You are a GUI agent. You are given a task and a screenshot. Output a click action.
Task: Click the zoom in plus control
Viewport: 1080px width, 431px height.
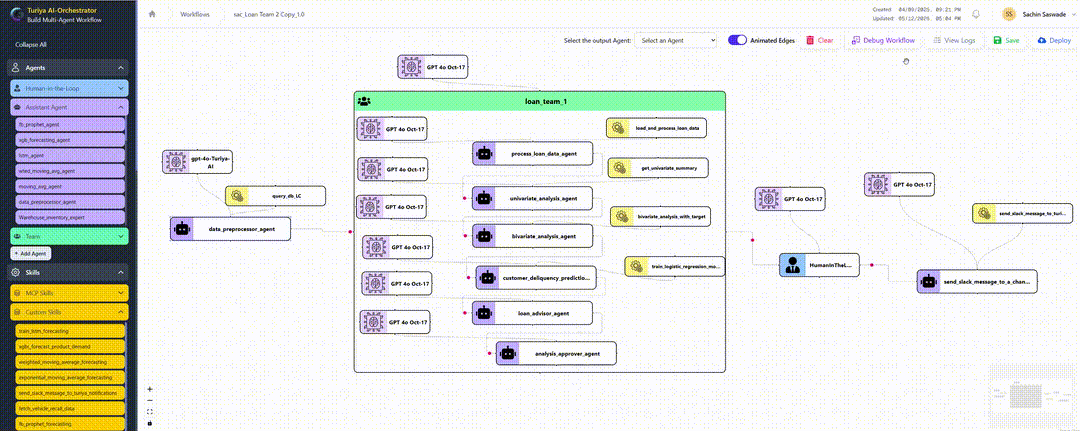click(150, 389)
